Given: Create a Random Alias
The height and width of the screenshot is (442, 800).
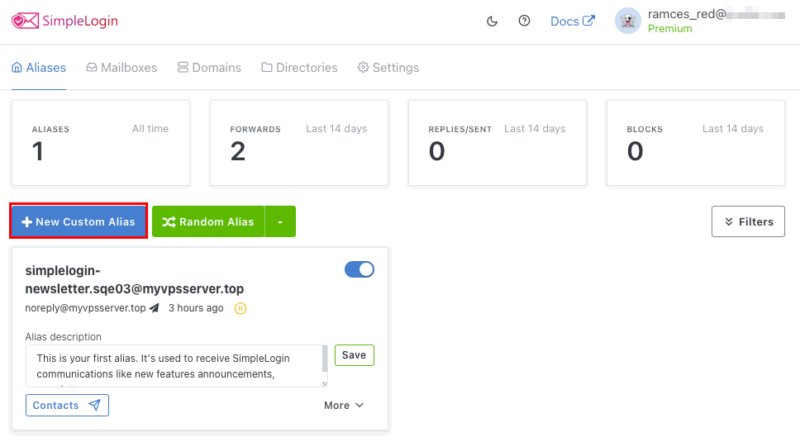Looking at the screenshot, I should pyautogui.click(x=208, y=222).
